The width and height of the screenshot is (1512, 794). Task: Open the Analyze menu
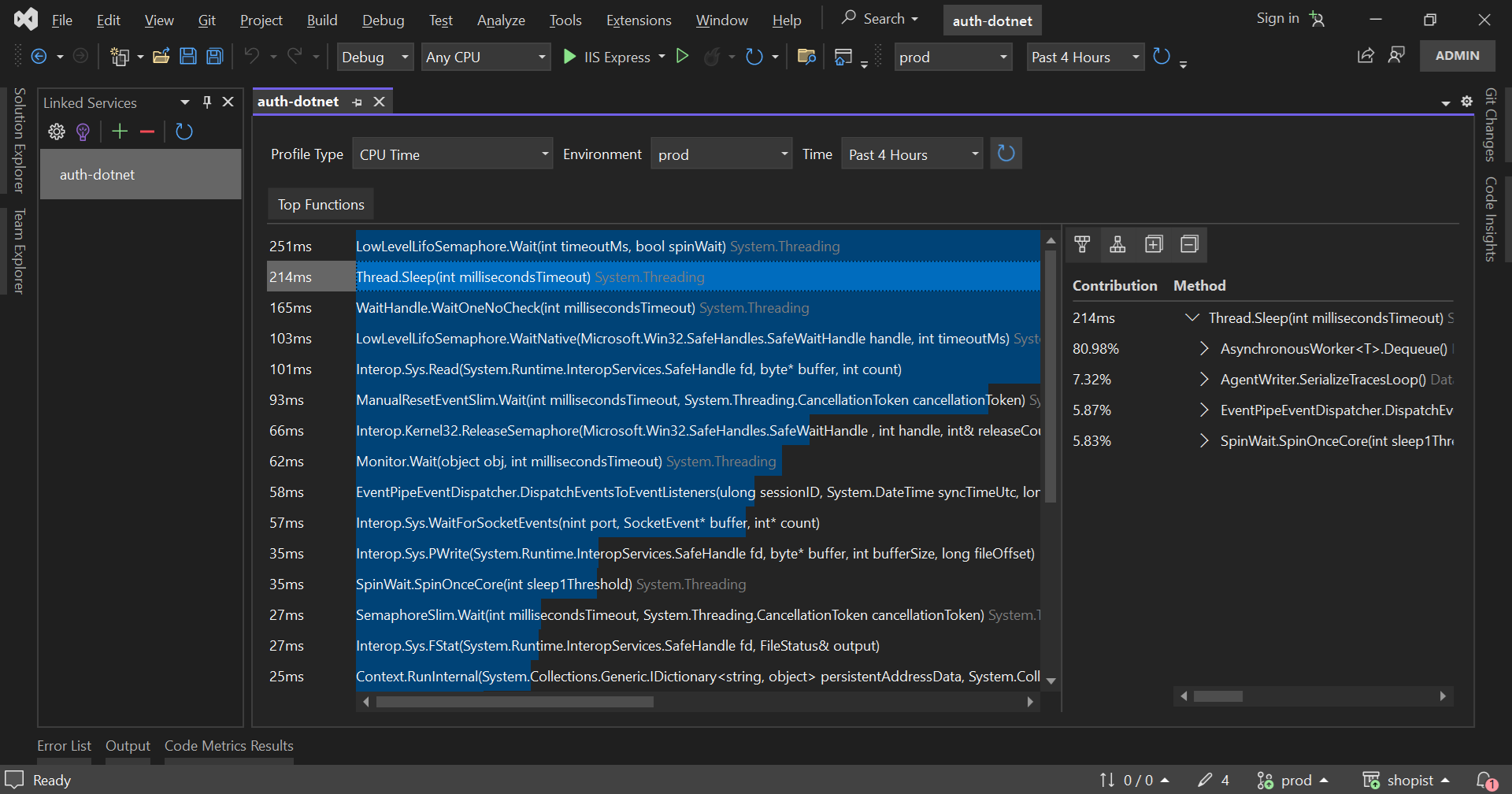[x=500, y=20]
